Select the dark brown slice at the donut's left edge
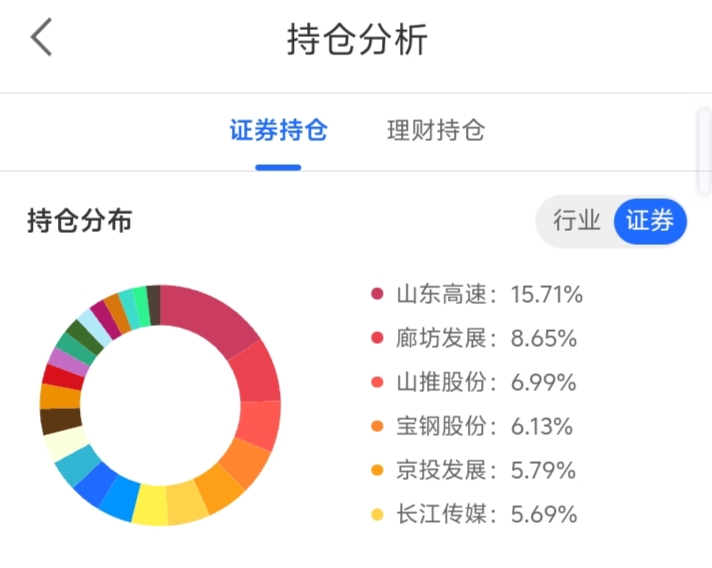 point(60,421)
